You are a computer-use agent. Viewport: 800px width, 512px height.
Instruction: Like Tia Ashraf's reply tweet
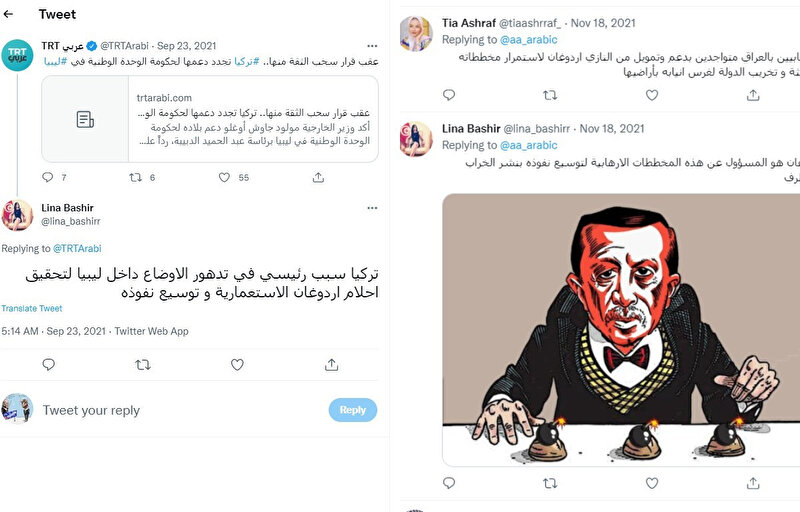(x=652, y=95)
